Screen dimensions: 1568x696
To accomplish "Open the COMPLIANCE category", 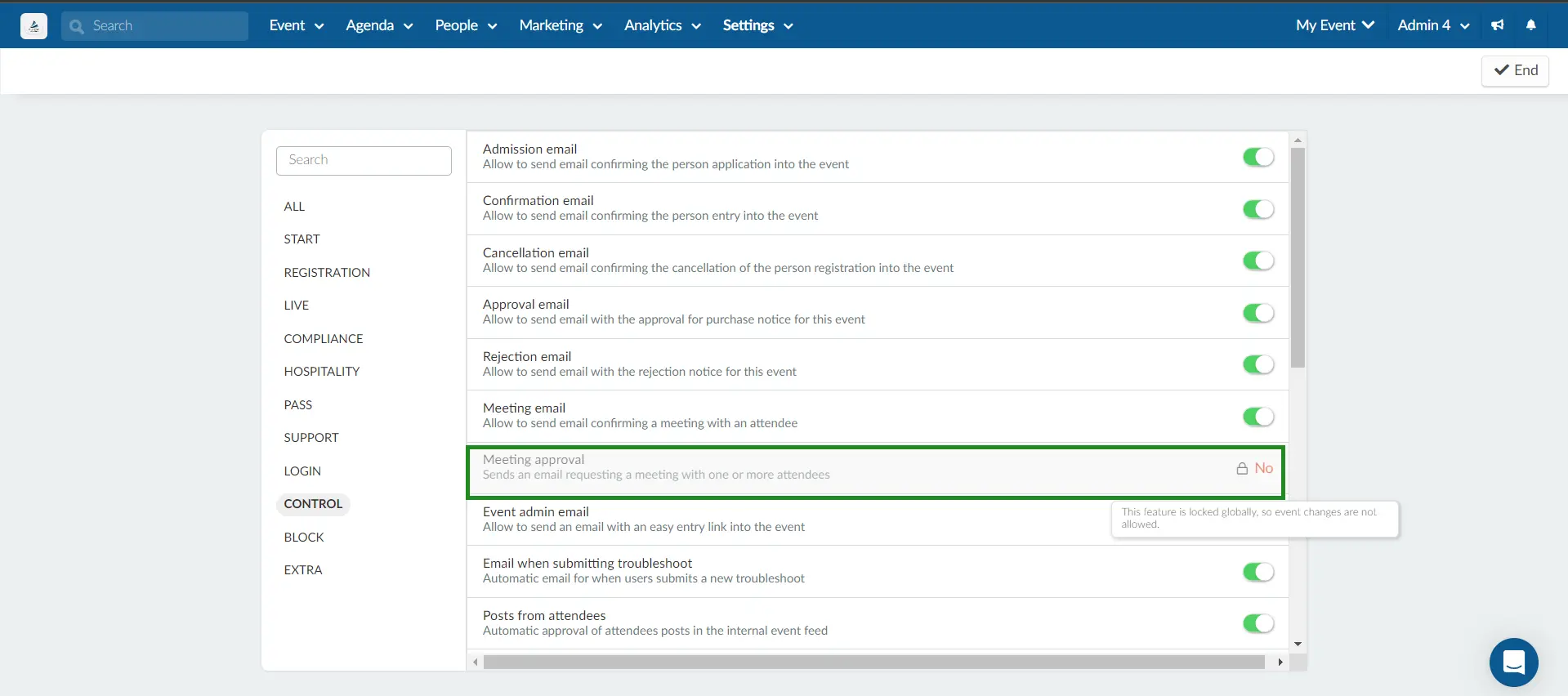I will (x=324, y=339).
